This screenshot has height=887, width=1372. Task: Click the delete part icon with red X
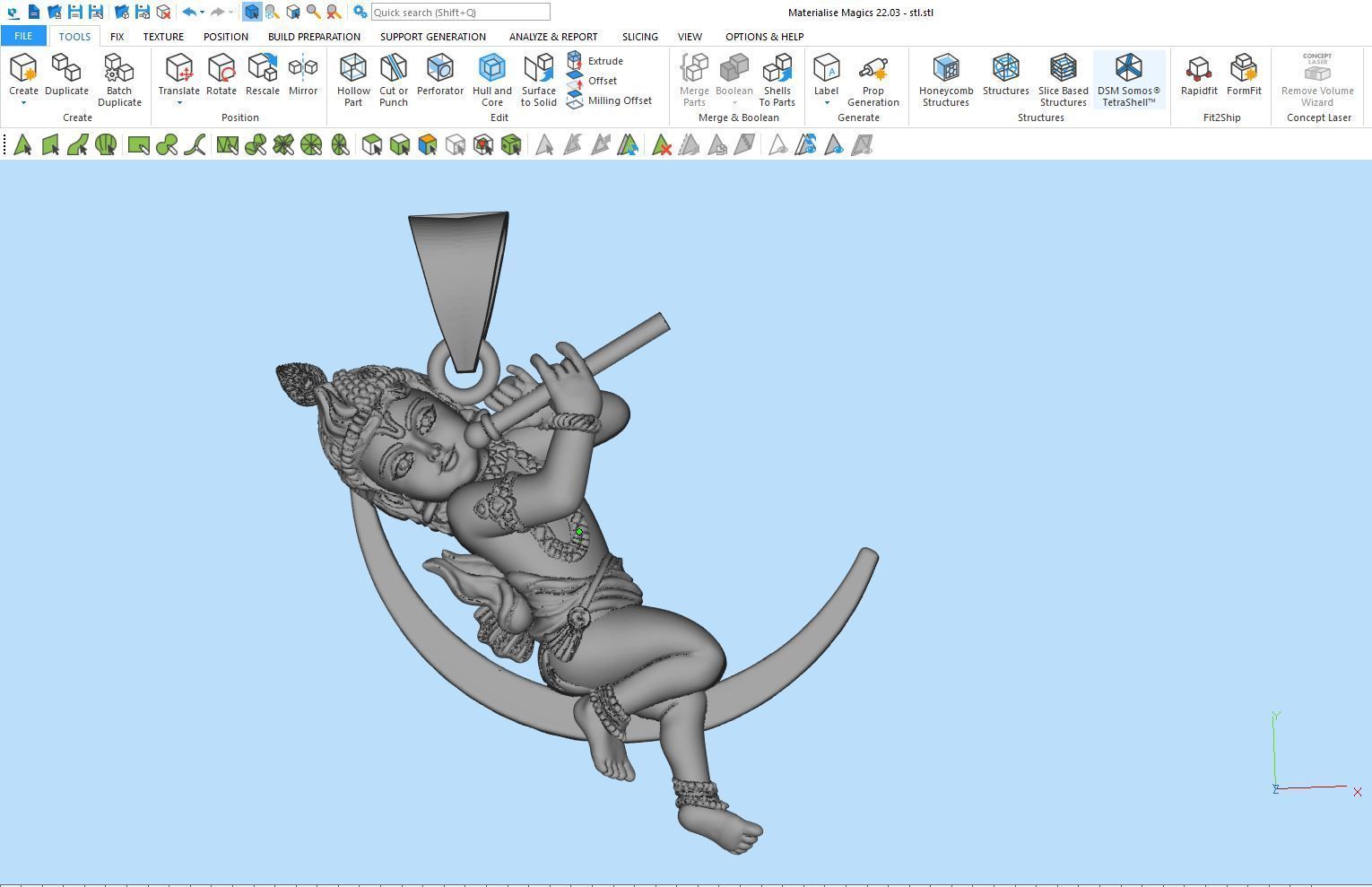pos(163,13)
